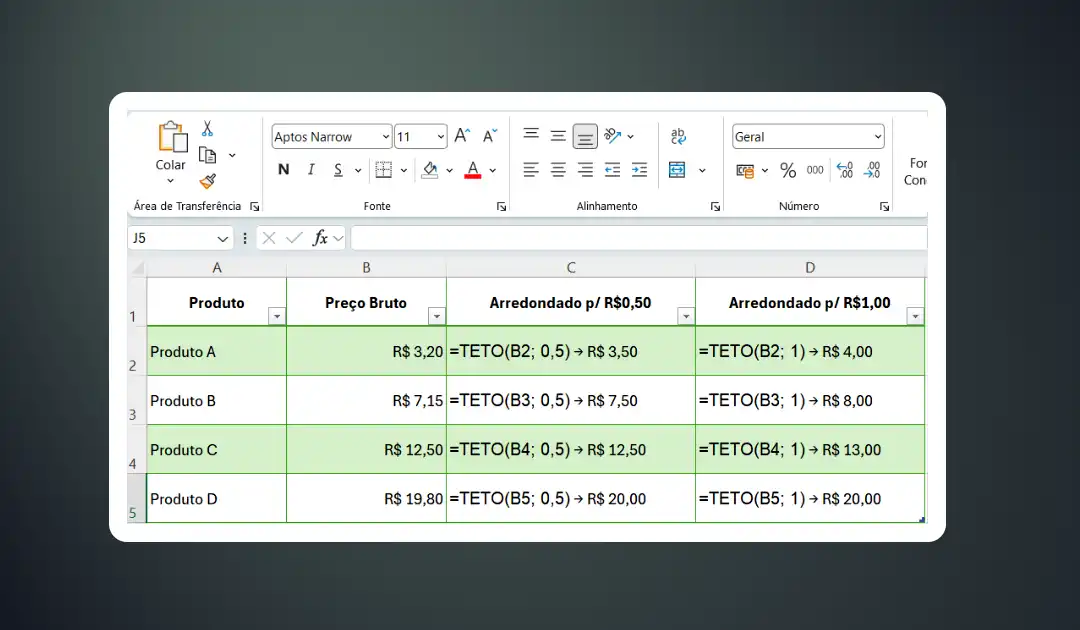Apply accounting currency format
1080x630 pixels.
[745, 170]
